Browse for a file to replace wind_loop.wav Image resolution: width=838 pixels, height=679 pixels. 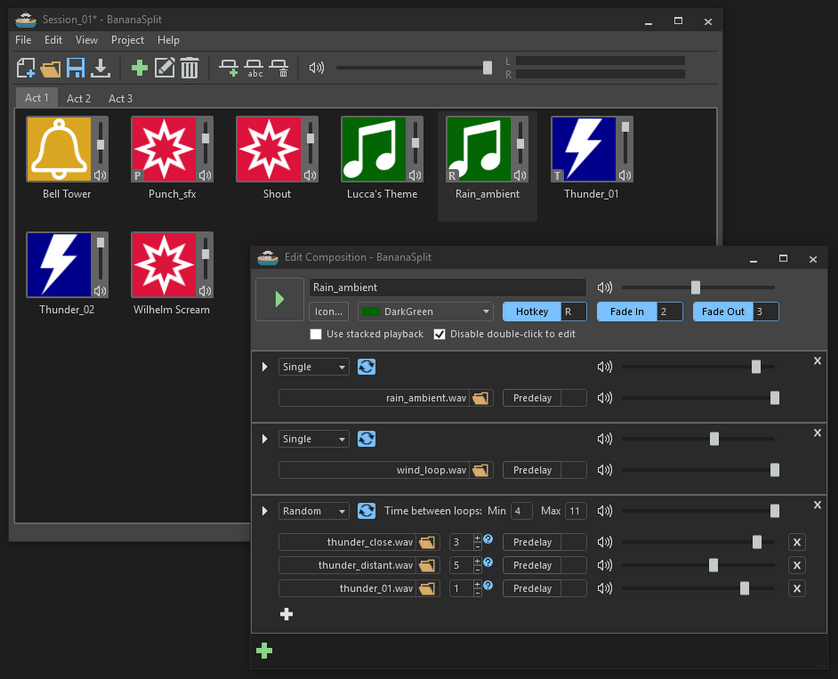click(479, 470)
